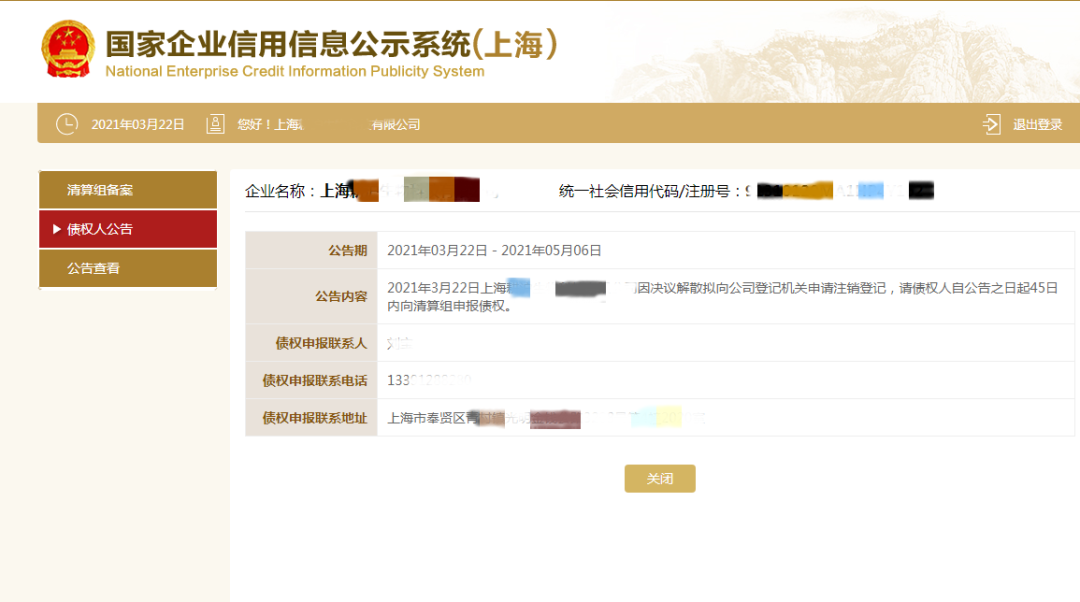The width and height of the screenshot is (1080, 602).
Task: Click the clock icon beside the date
Action: tap(66, 124)
